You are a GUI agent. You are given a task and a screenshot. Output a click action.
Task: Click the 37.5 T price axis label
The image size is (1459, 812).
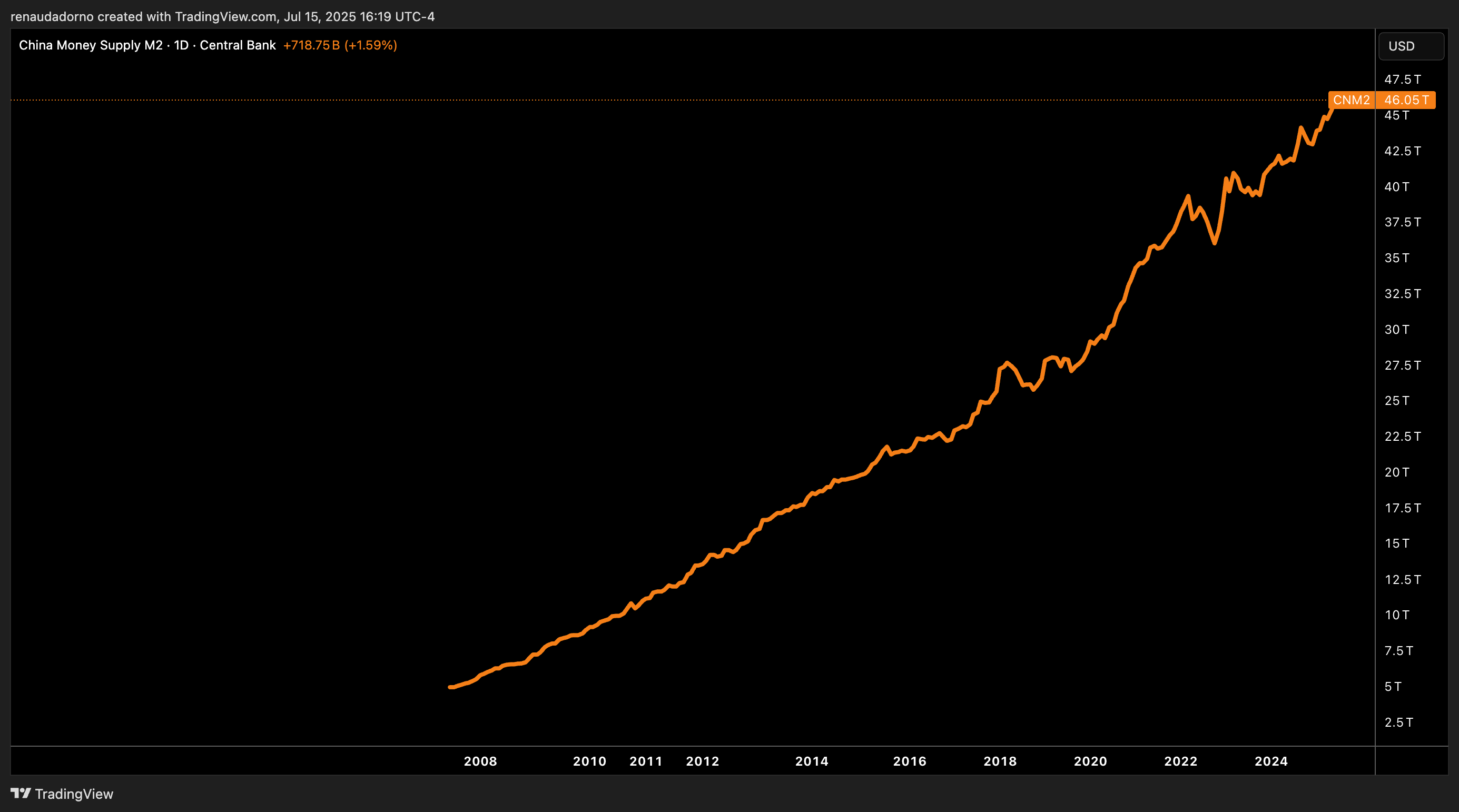[1402, 223]
